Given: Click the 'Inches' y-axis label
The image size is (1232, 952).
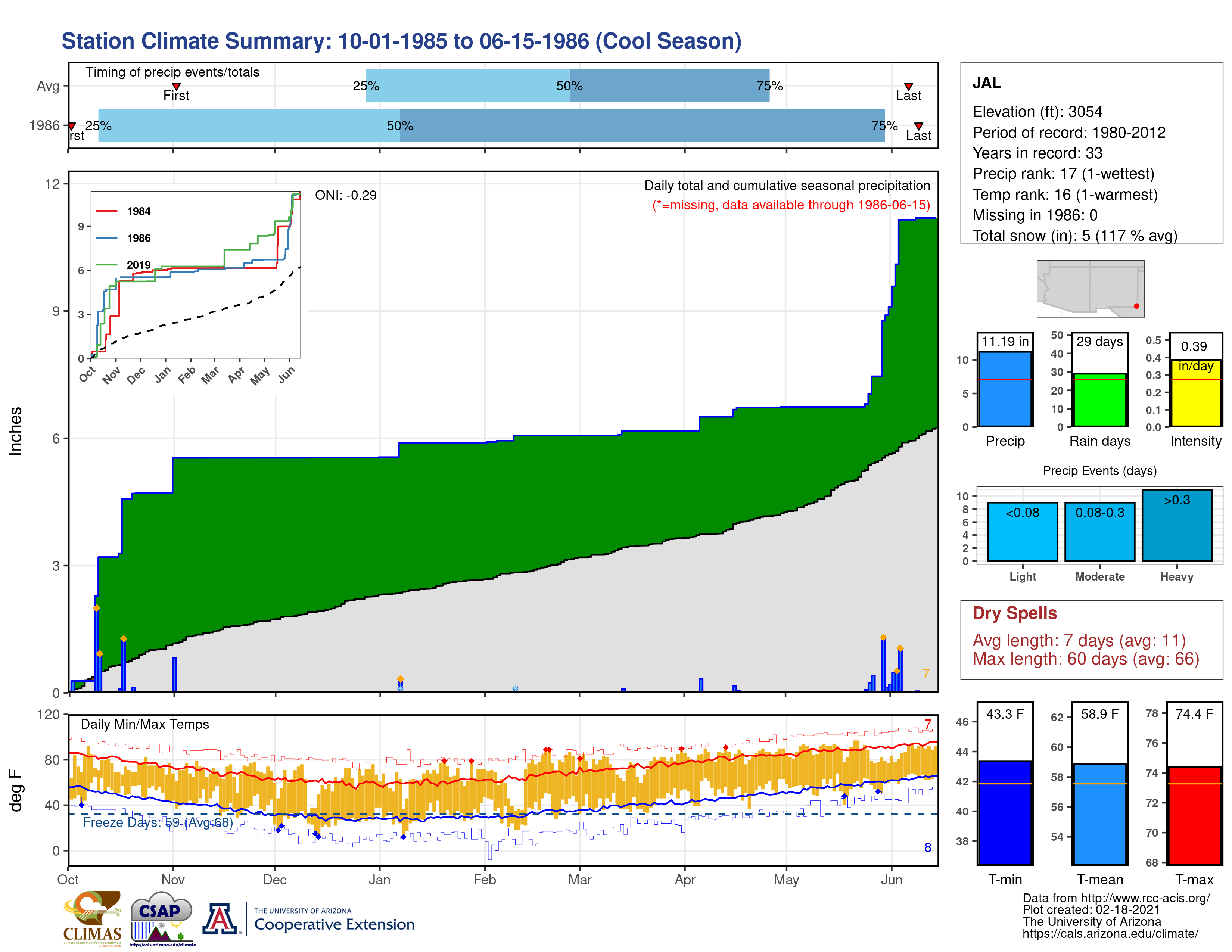Looking at the screenshot, I should click(15, 432).
